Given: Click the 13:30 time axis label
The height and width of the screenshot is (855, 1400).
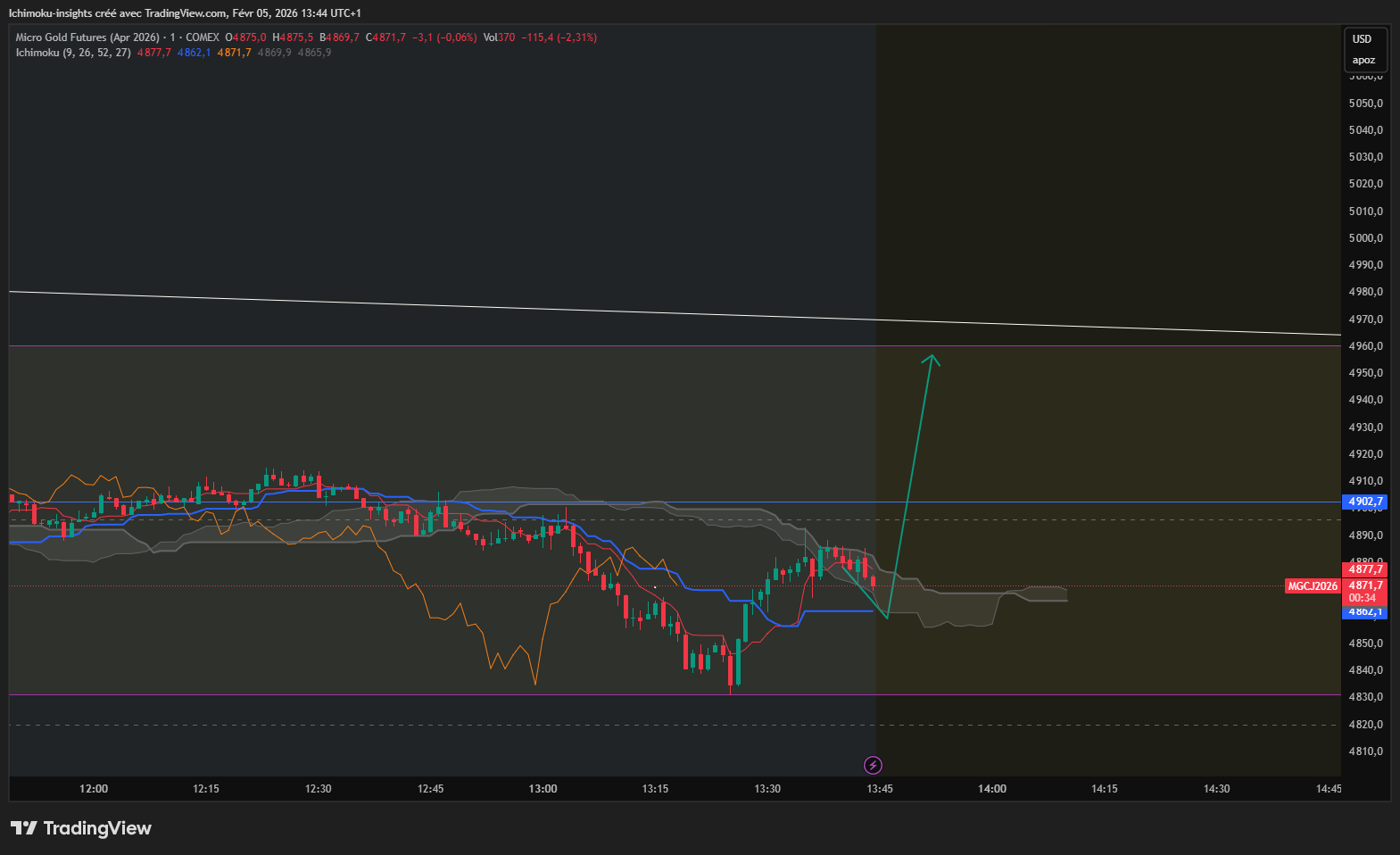Looking at the screenshot, I should click(767, 789).
